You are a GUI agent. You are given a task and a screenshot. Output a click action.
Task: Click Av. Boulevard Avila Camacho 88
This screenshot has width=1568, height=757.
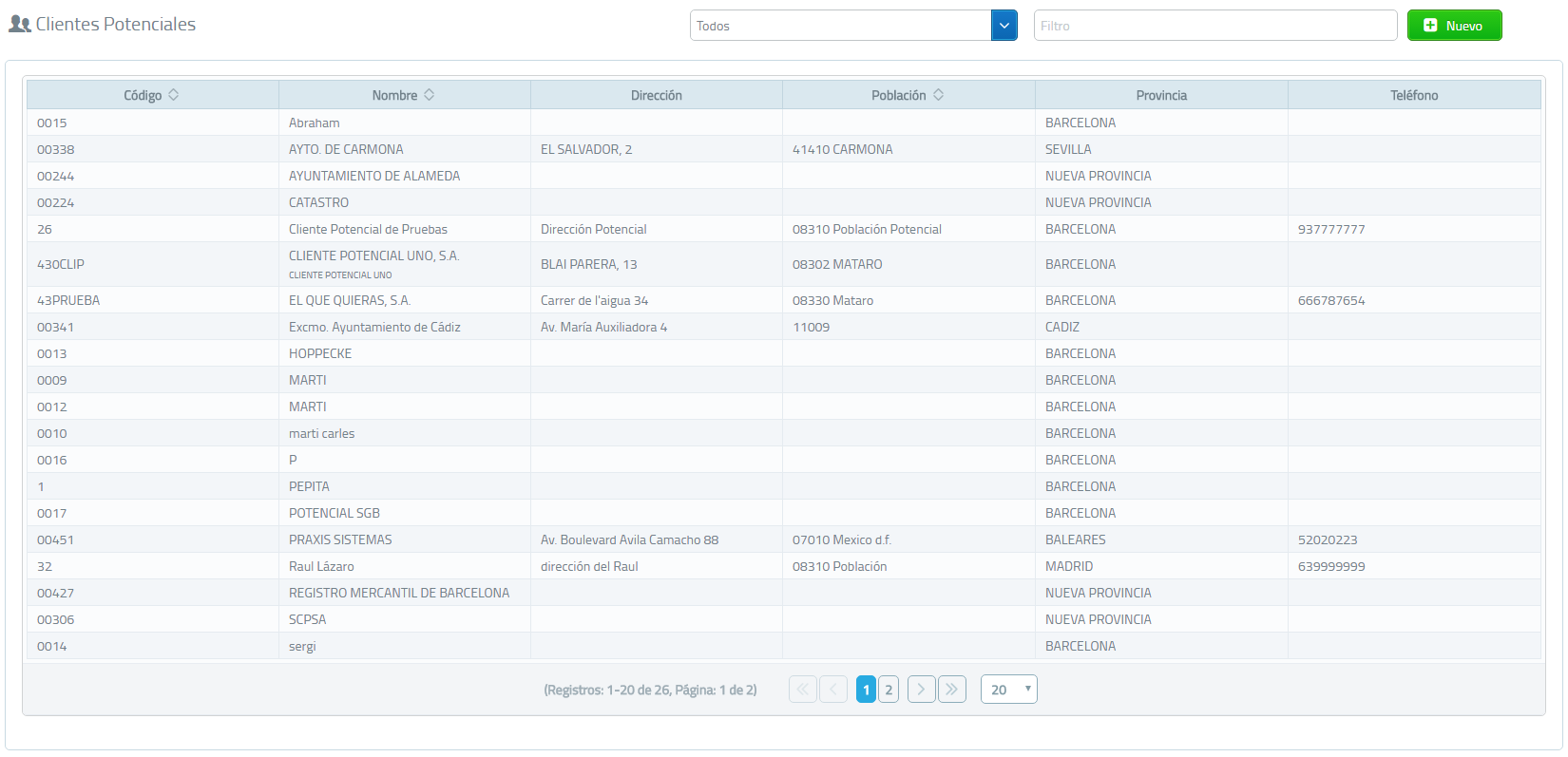coord(630,539)
